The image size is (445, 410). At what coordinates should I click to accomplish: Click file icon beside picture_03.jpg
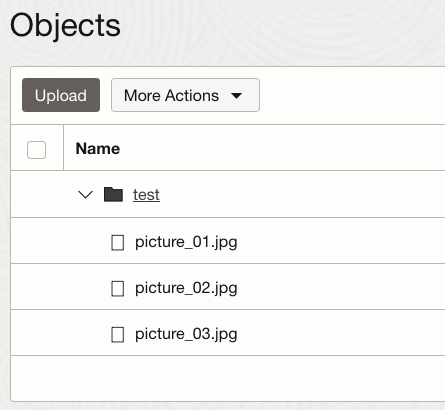click(117, 334)
